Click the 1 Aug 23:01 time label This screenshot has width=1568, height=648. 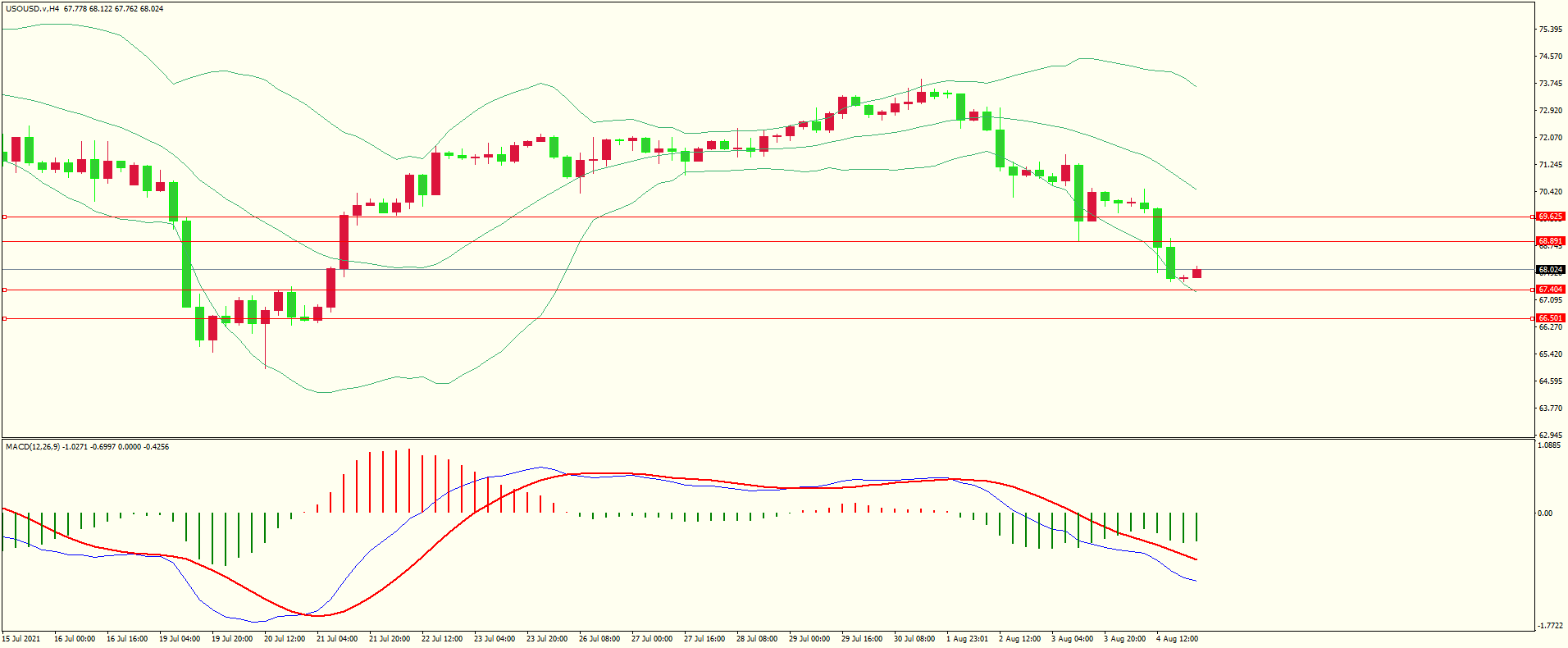[x=967, y=639]
